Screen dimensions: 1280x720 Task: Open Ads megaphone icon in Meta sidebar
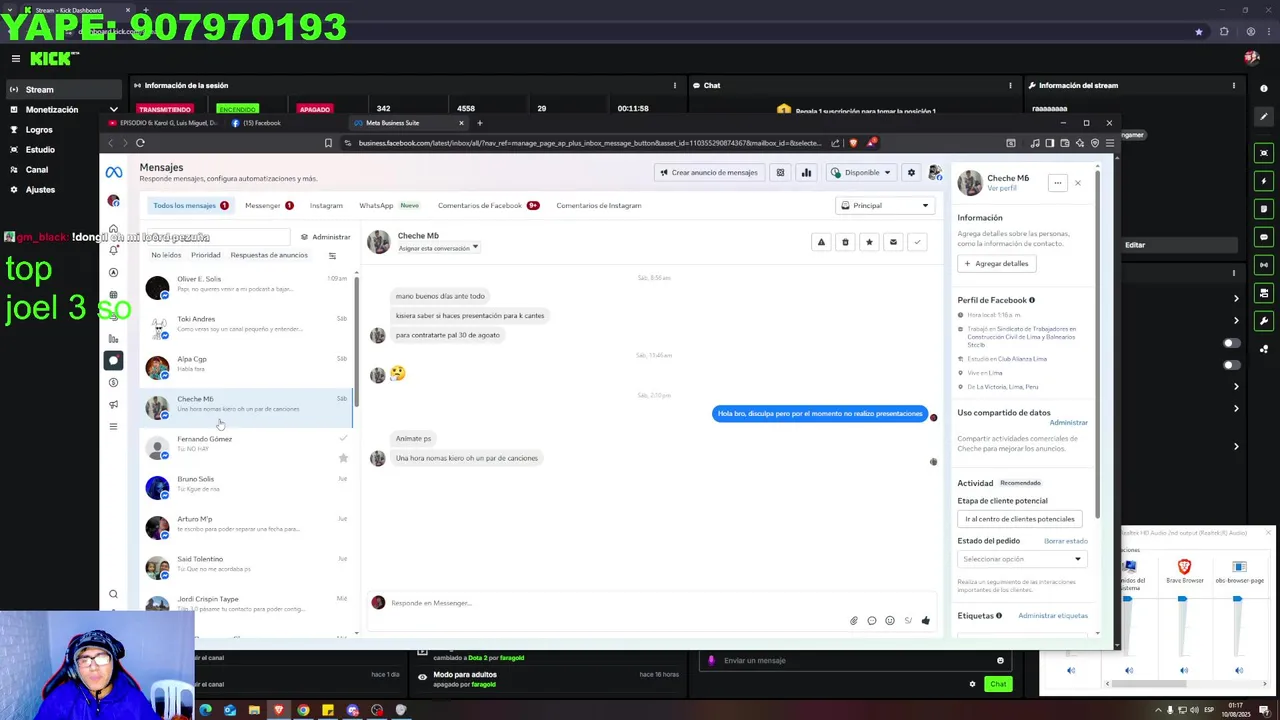(113, 404)
